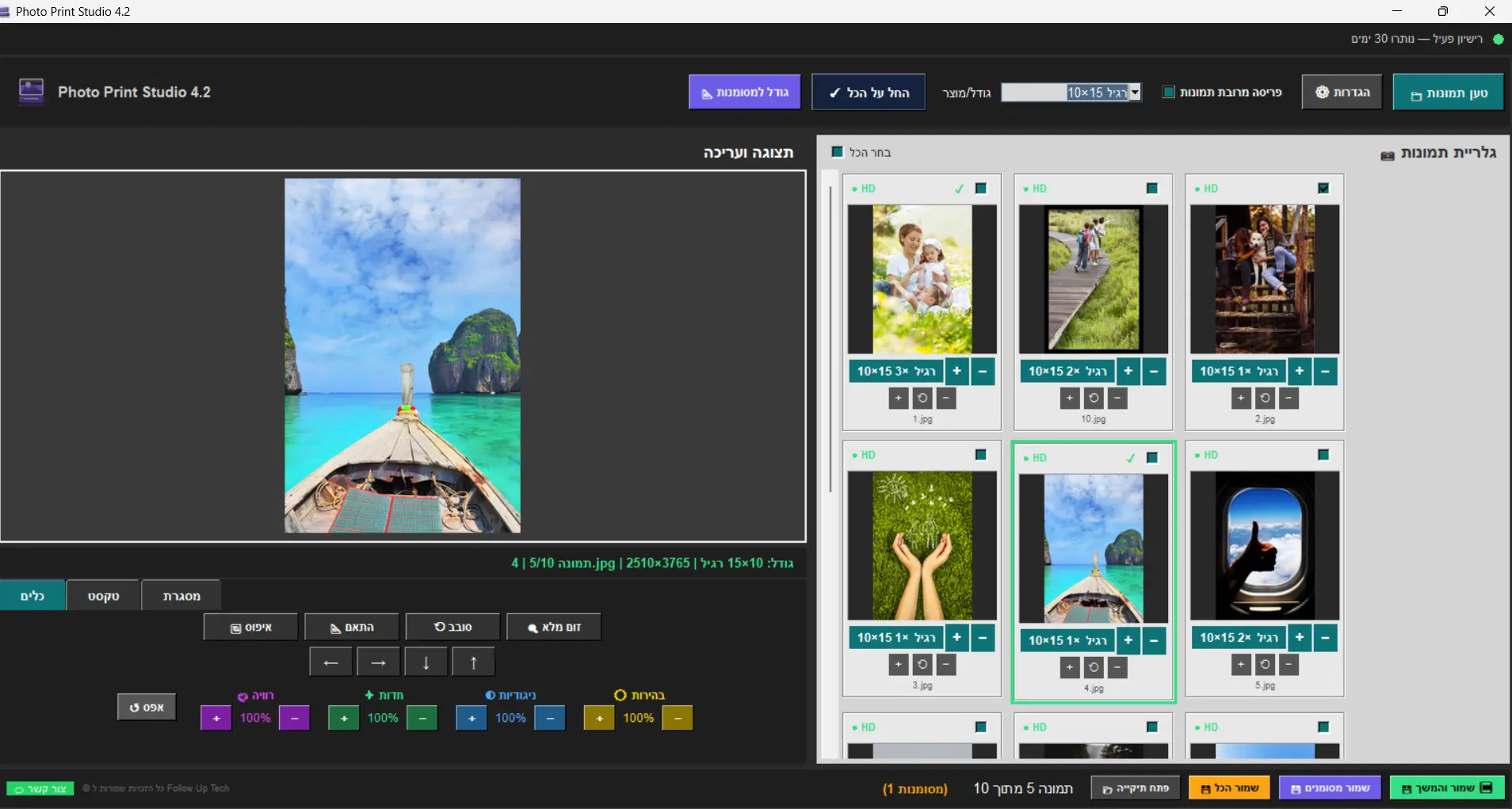Open the size/product dropdown showing 10×15

(x=1135, y=93)
